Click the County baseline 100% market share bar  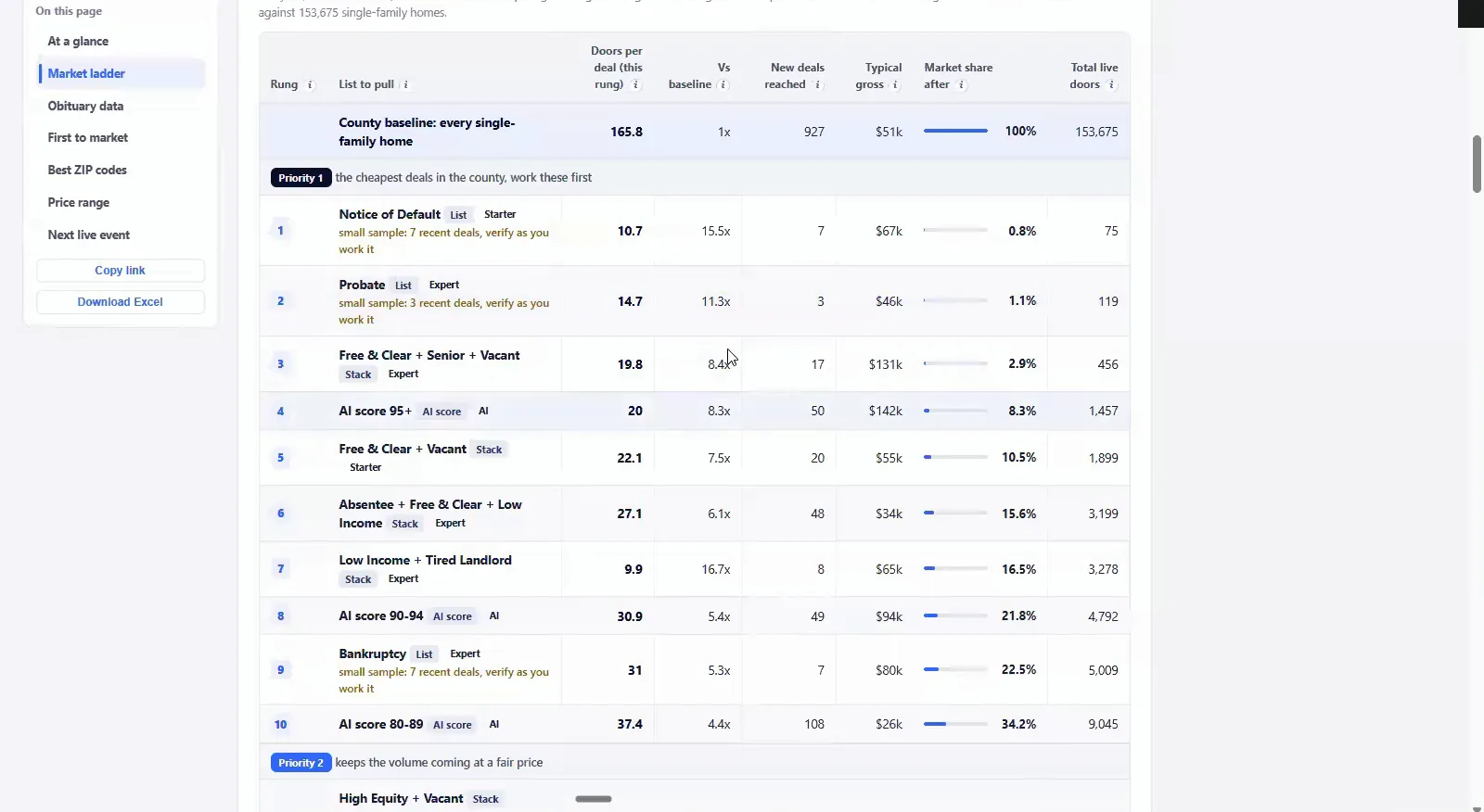[x=955, y=132]
